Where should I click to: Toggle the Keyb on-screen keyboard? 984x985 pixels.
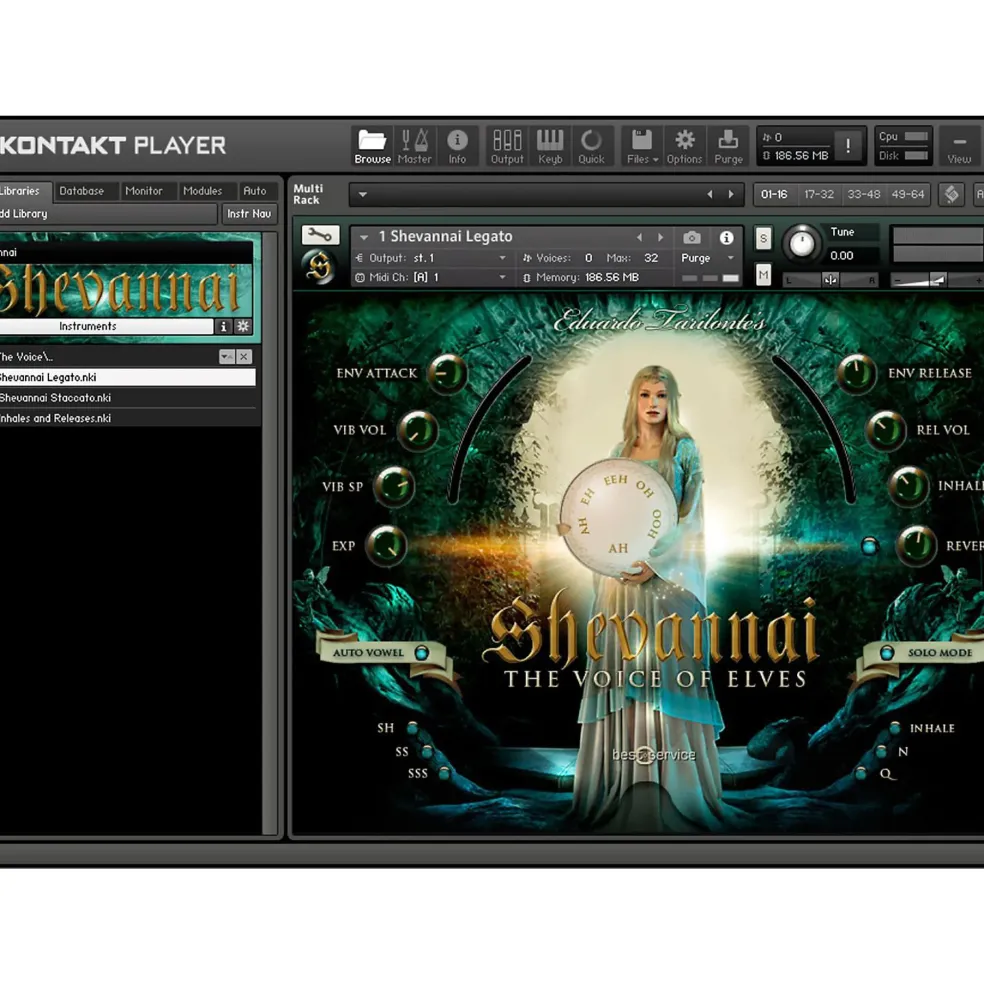tap(550, 146)
